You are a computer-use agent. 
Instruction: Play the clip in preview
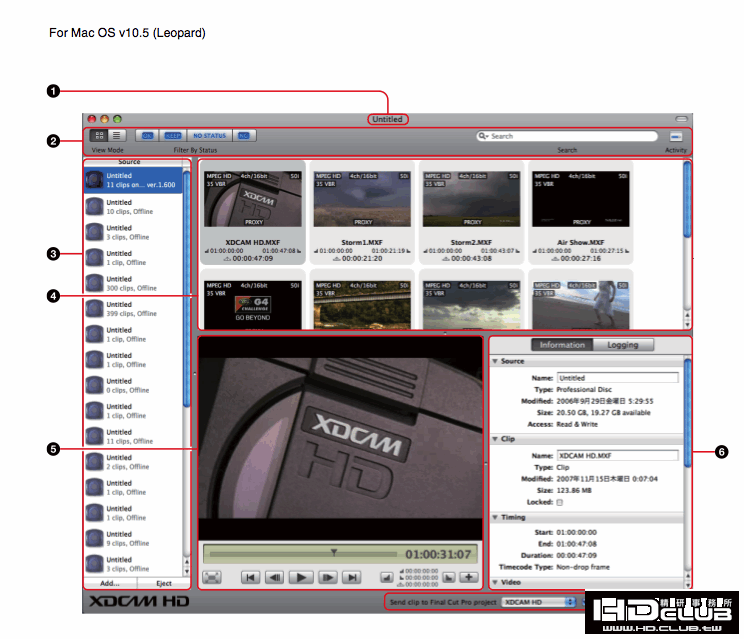coord(301,577)
